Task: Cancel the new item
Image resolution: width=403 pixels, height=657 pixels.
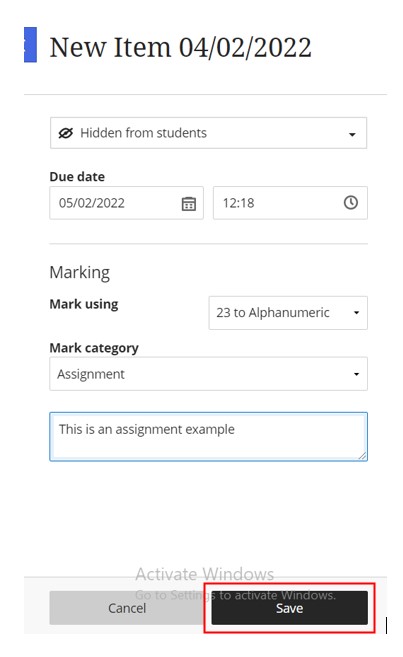Action: coord(127,608)
